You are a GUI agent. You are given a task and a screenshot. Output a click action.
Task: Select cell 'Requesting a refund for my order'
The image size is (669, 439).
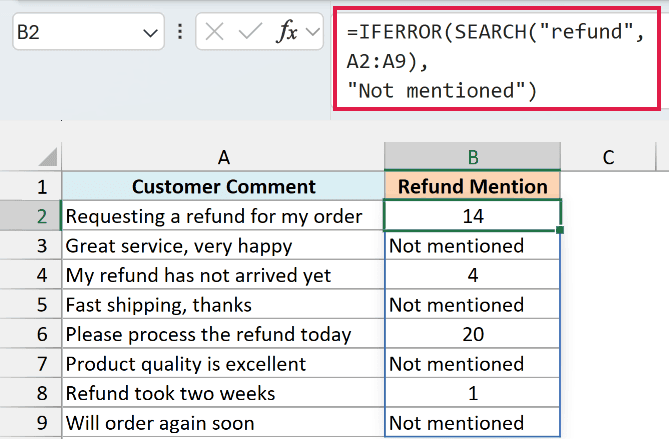tap(223, 216)
